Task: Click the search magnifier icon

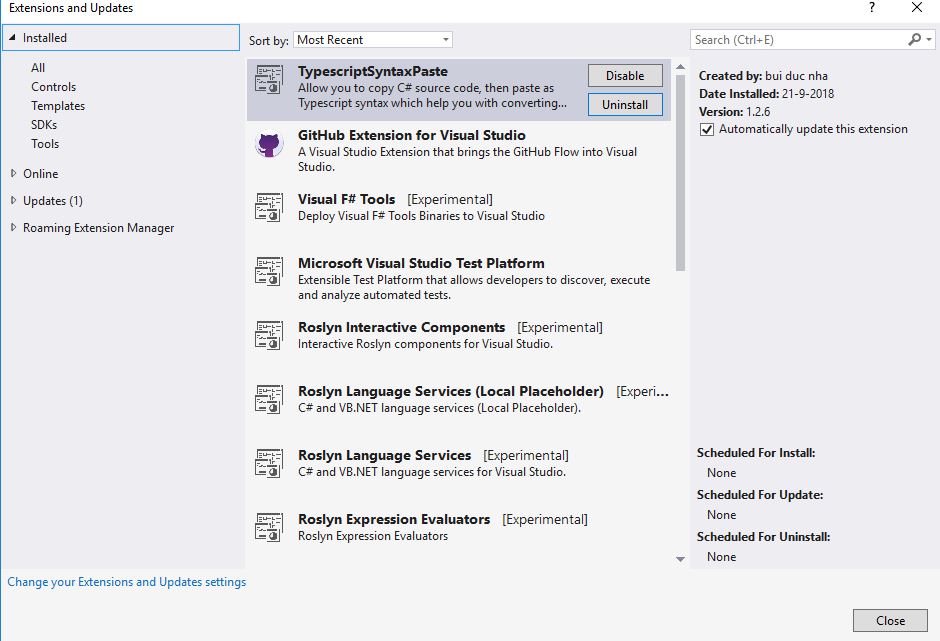Action: coord(914,40)
